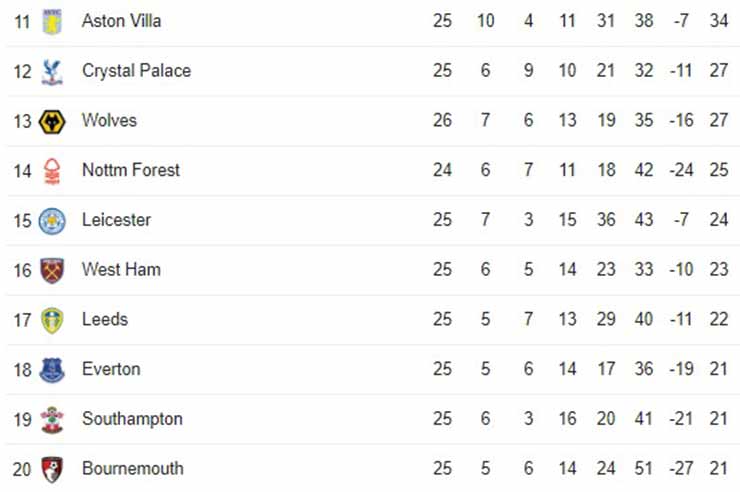
Task: Click the Aston Villa club crest
Action: (x=52, y=22)
